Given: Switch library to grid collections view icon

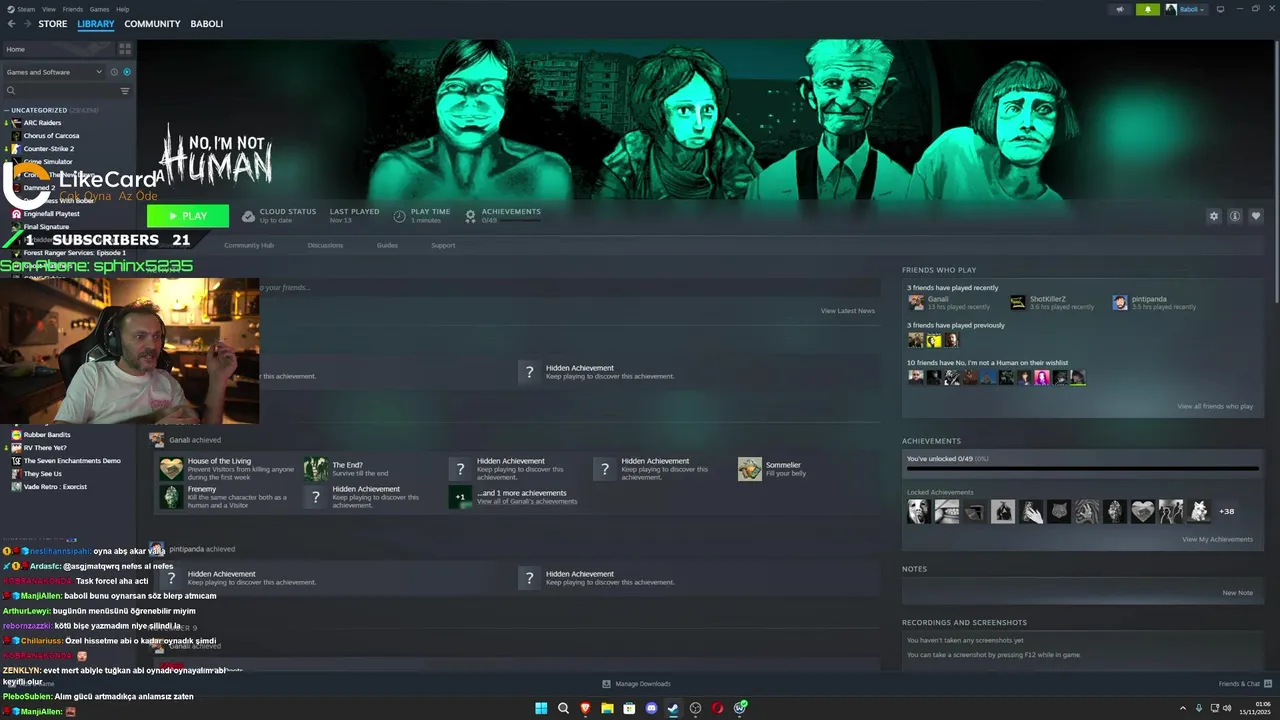Looking at the screenshot, I should pyautogui.click(x=125, y=48).
